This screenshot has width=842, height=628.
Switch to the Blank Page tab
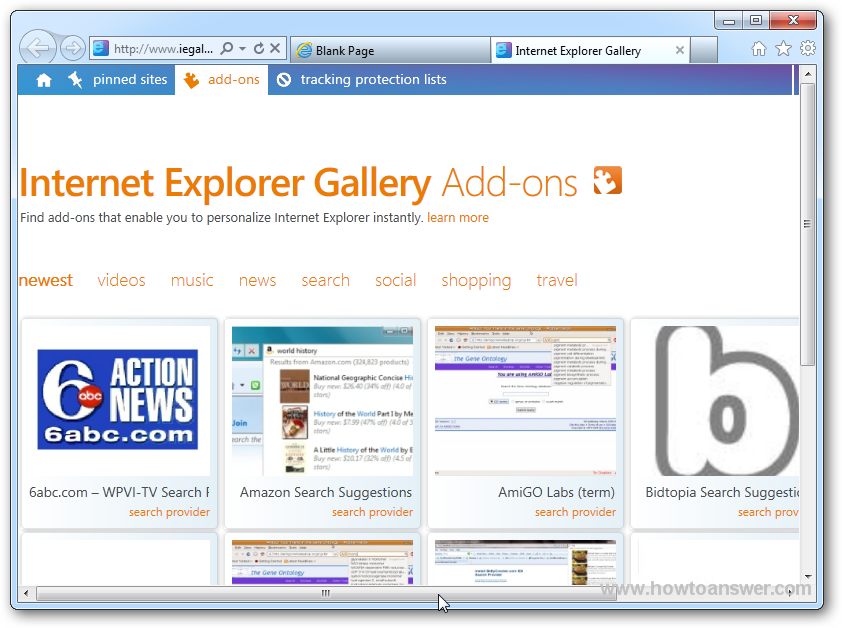coord(391,50)
